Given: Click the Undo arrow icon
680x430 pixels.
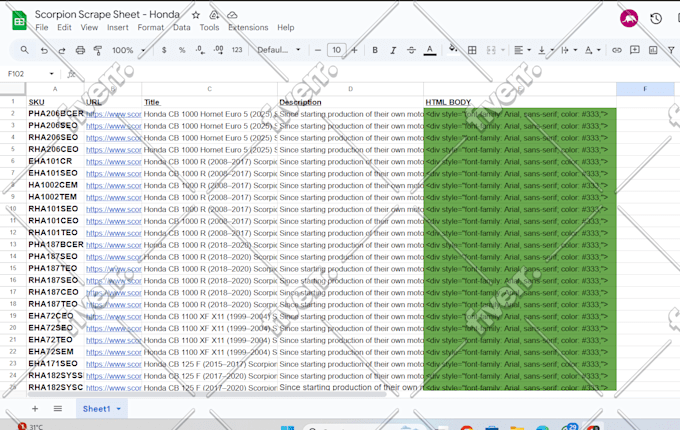Looking at the screenshot, I should click(x=44, y=50).
